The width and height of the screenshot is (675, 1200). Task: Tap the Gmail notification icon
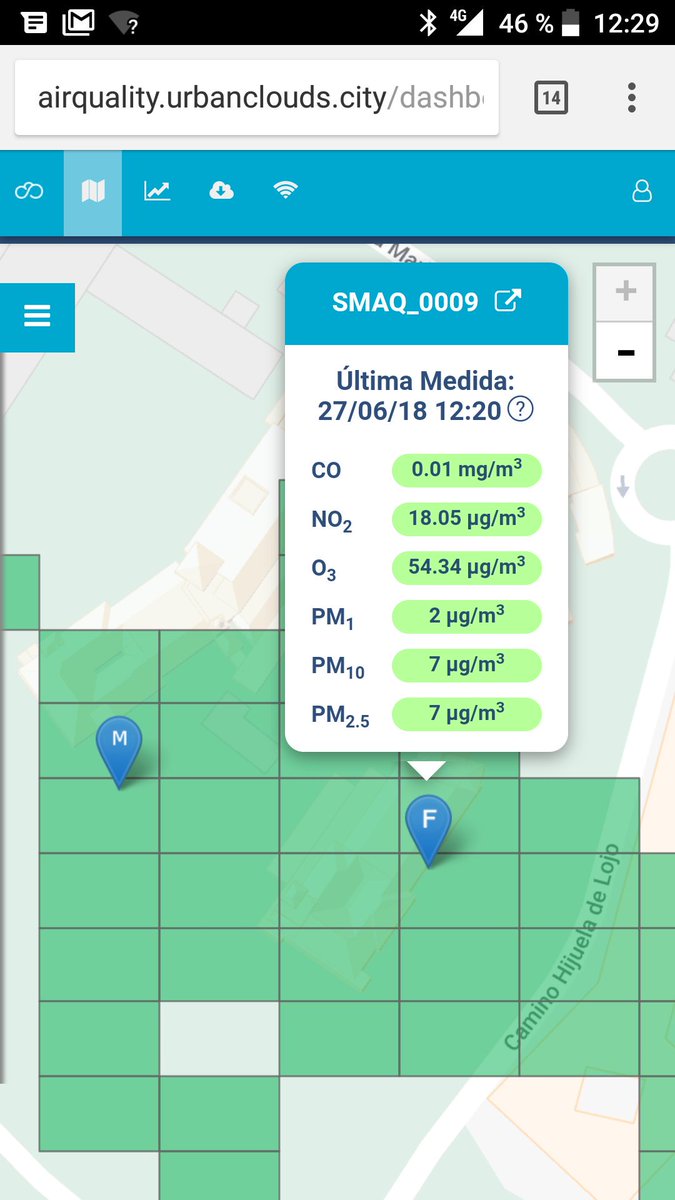(x=79, y=23)
